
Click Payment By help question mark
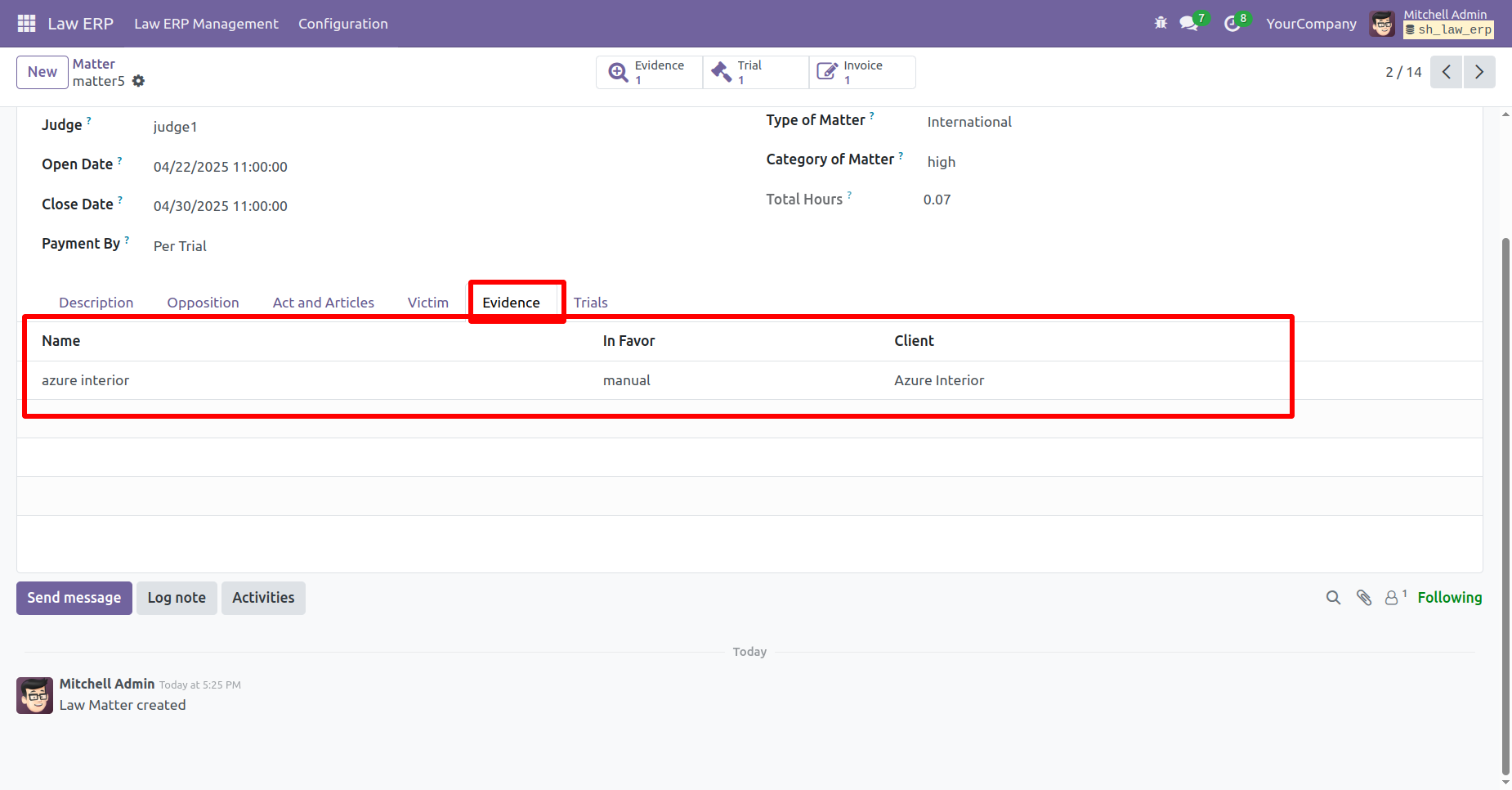pyautogui.click(x=127, y=240)
